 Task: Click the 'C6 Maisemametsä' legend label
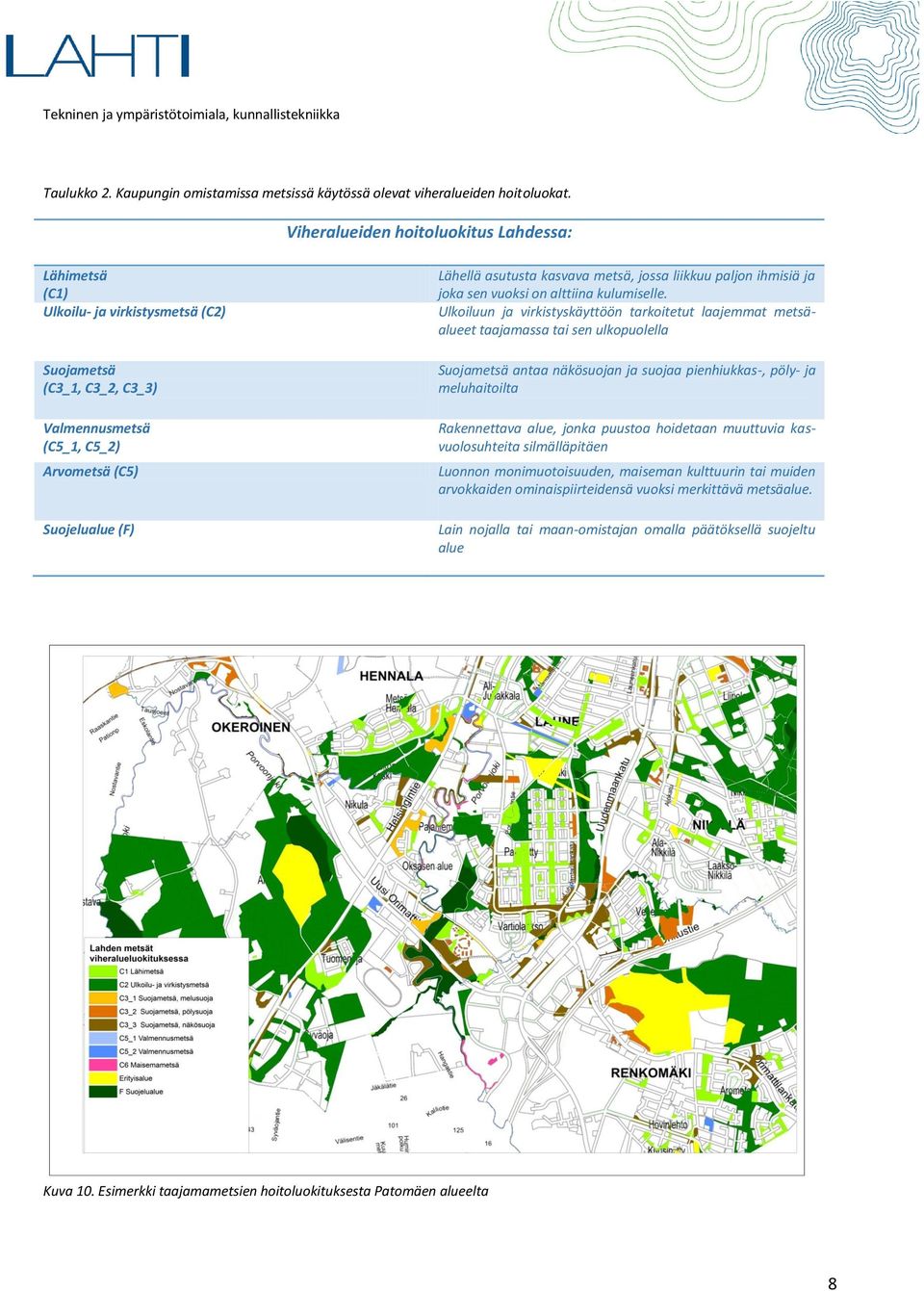coord(149,1065)
